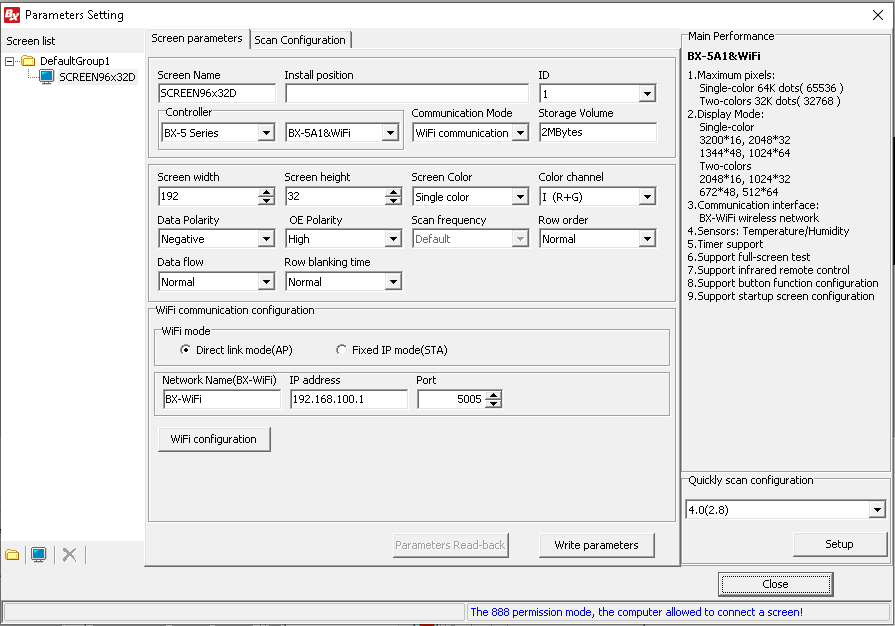Choose Fixed IP mode(STA) radio button
895x626 pixels.
click(341, 350)
